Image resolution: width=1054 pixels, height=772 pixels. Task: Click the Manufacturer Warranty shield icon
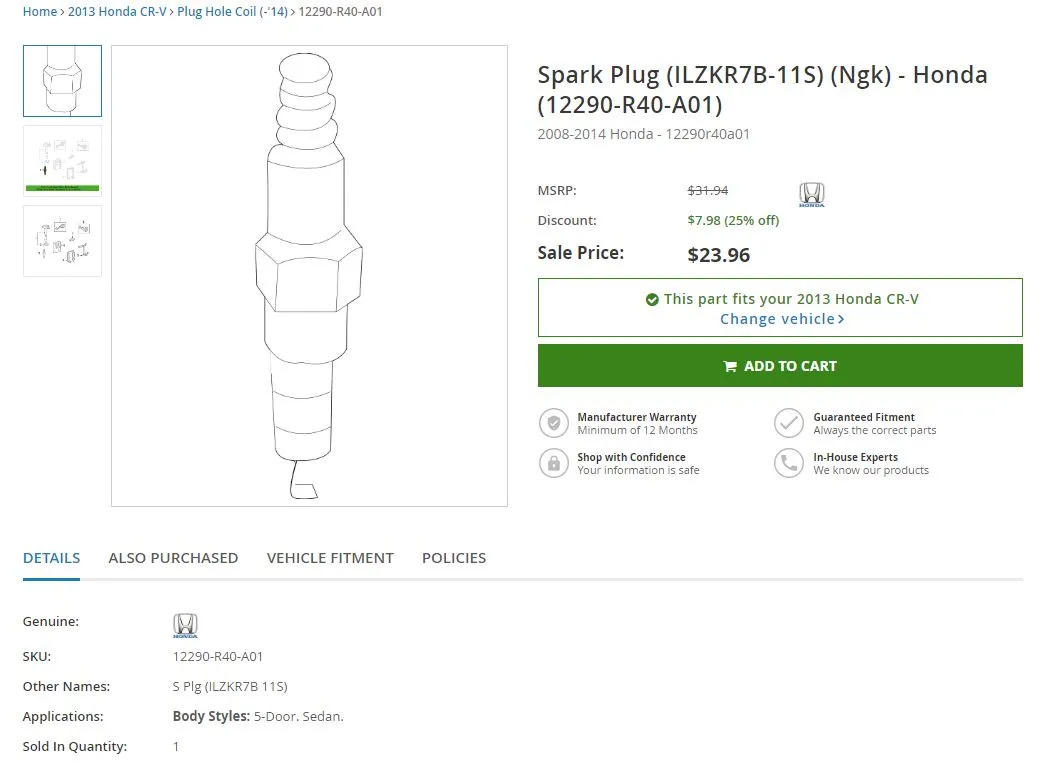[553, 423]
